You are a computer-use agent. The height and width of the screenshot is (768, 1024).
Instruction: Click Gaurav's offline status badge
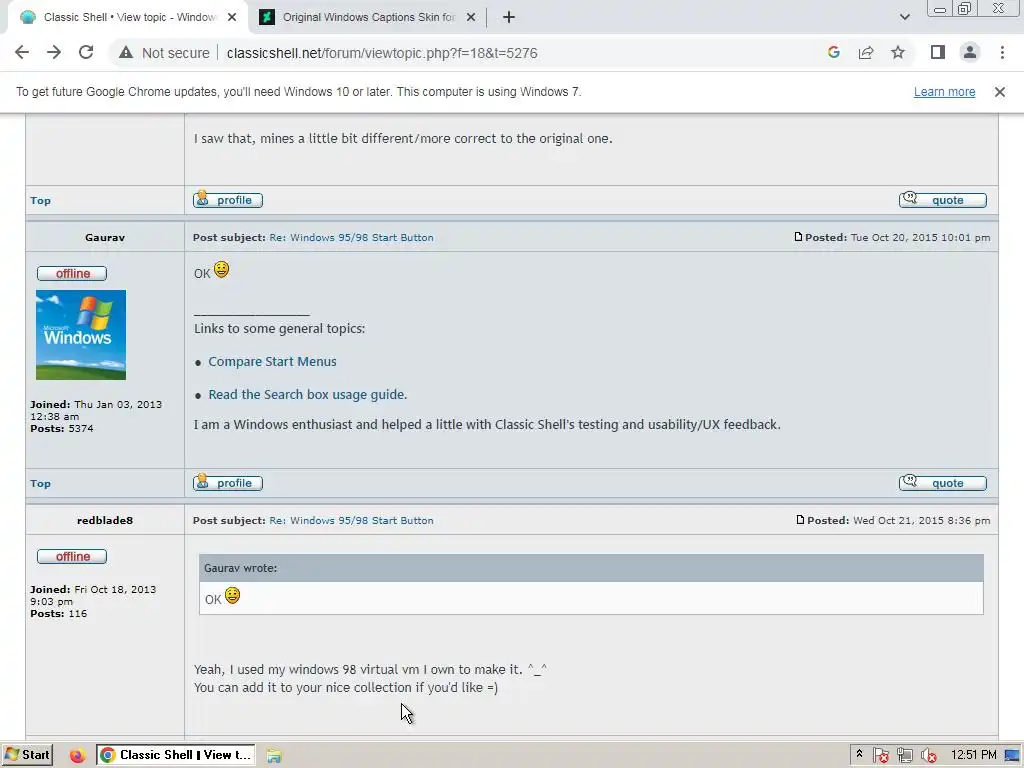72,273
